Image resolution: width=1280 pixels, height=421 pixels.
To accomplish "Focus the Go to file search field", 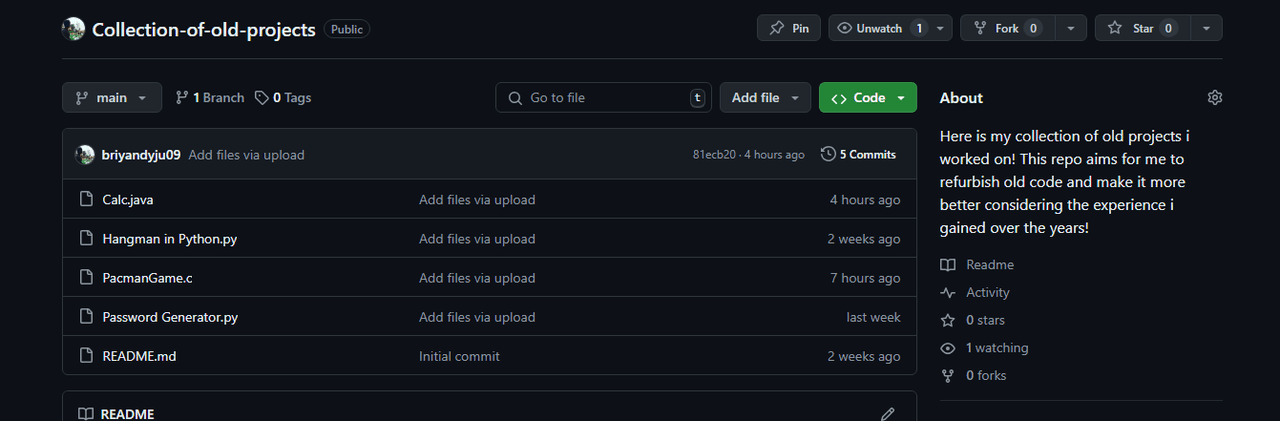I will (604, 98).
